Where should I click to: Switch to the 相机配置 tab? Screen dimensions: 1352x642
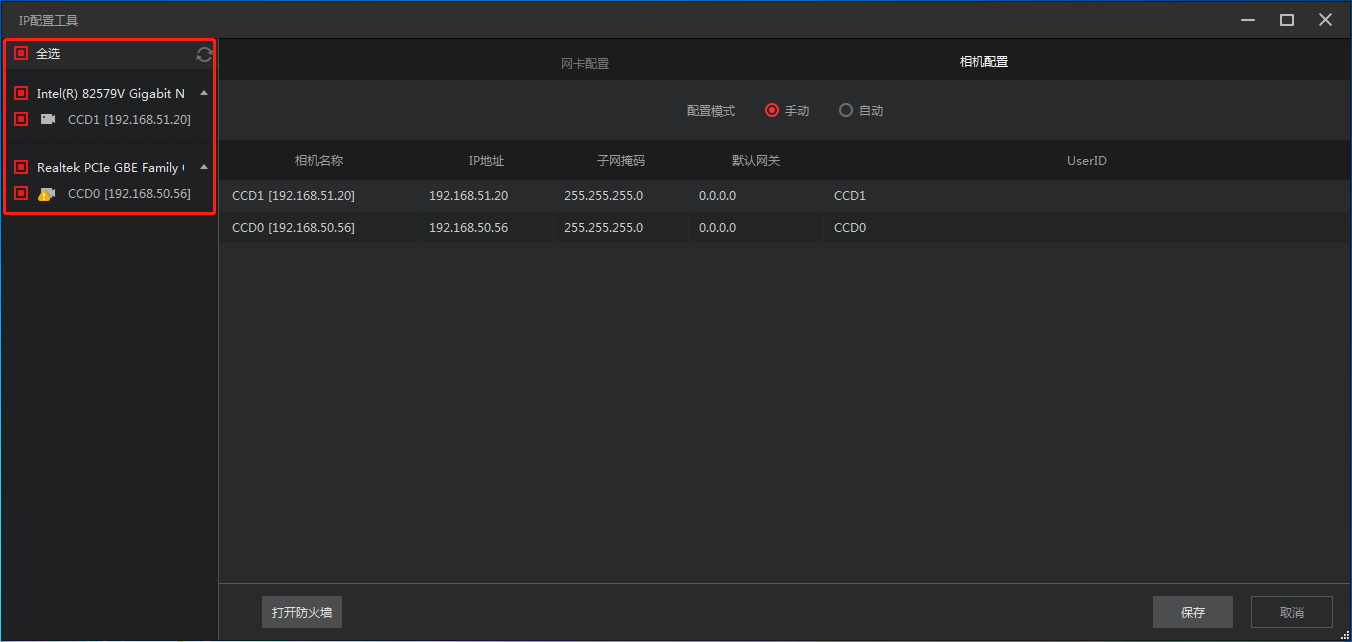(x=984, y=62)
